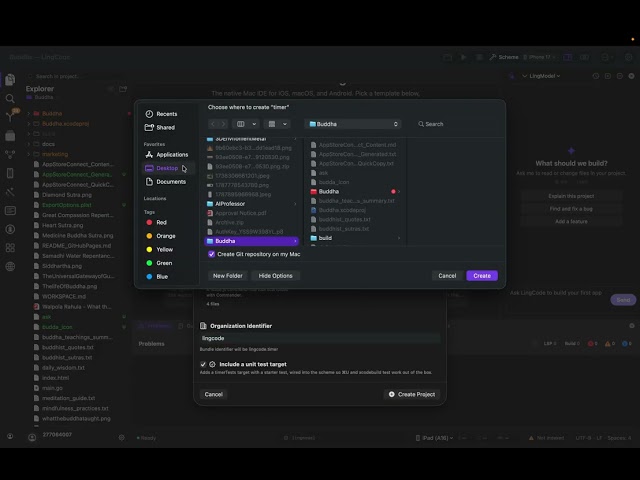Select Desktop in dialog Favorites
The image size is (640, 480).
(x=168, y=168)
